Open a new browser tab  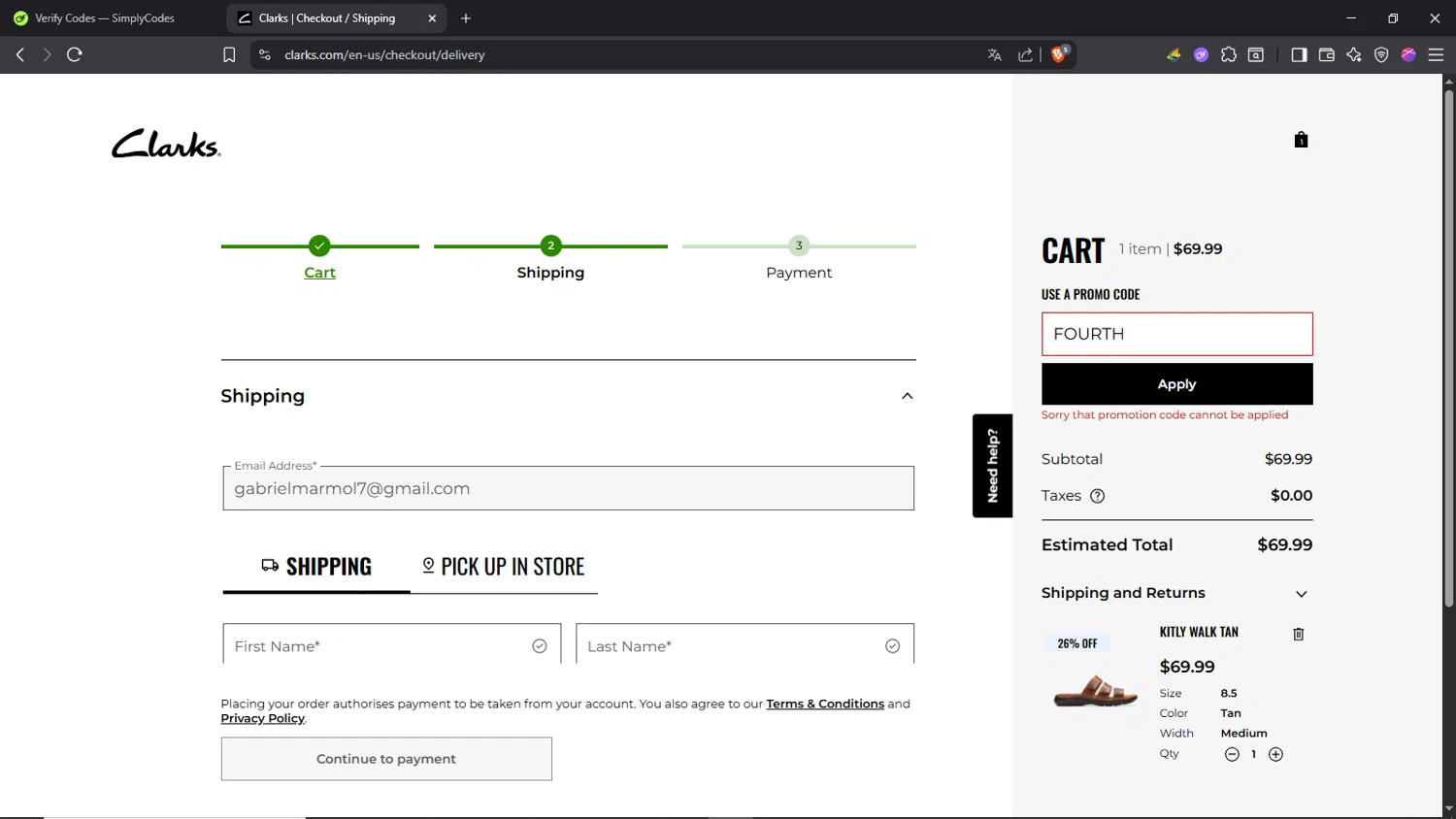coord(466,18)
